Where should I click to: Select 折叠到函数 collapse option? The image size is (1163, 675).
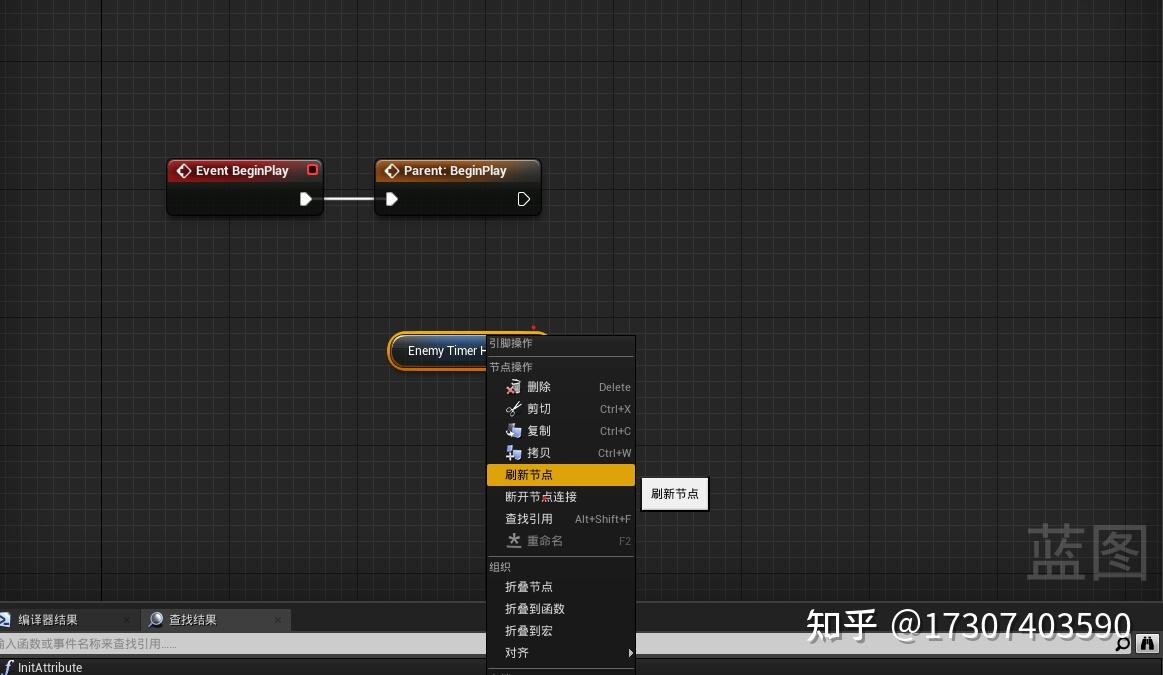(x=535, y=608)
